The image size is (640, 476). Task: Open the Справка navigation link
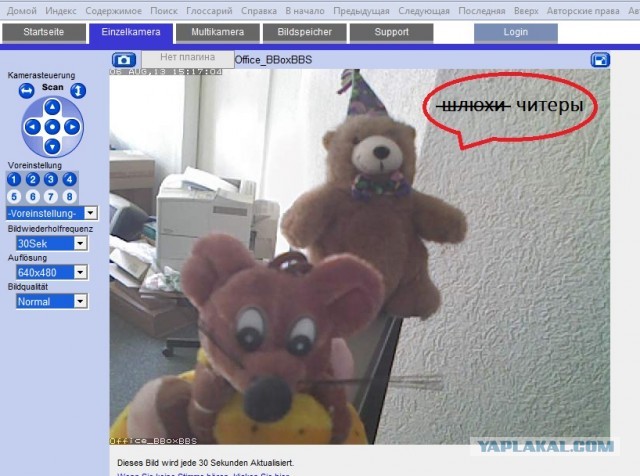[x=259, y=11]
